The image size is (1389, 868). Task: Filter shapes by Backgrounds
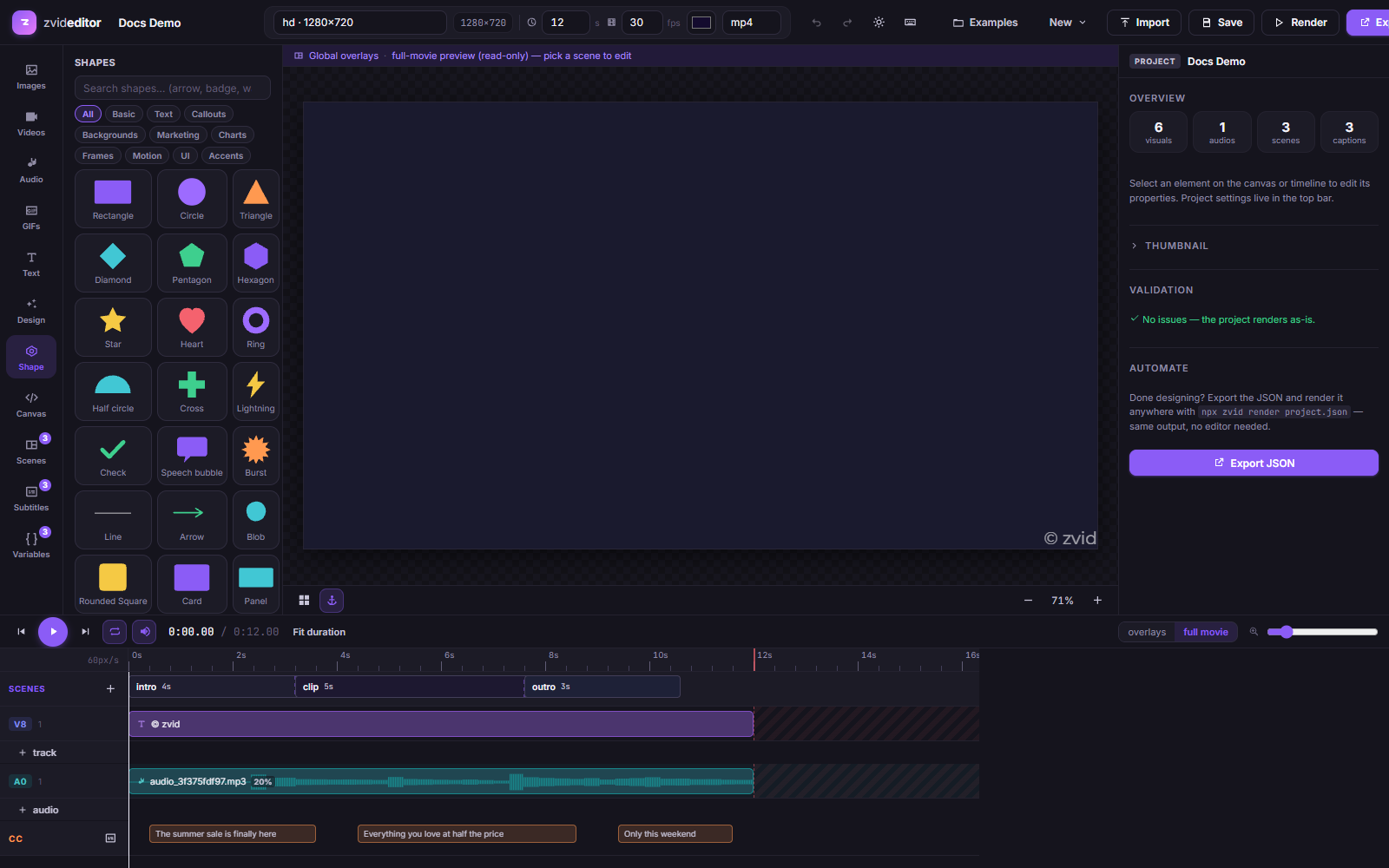tap(110, 135)
